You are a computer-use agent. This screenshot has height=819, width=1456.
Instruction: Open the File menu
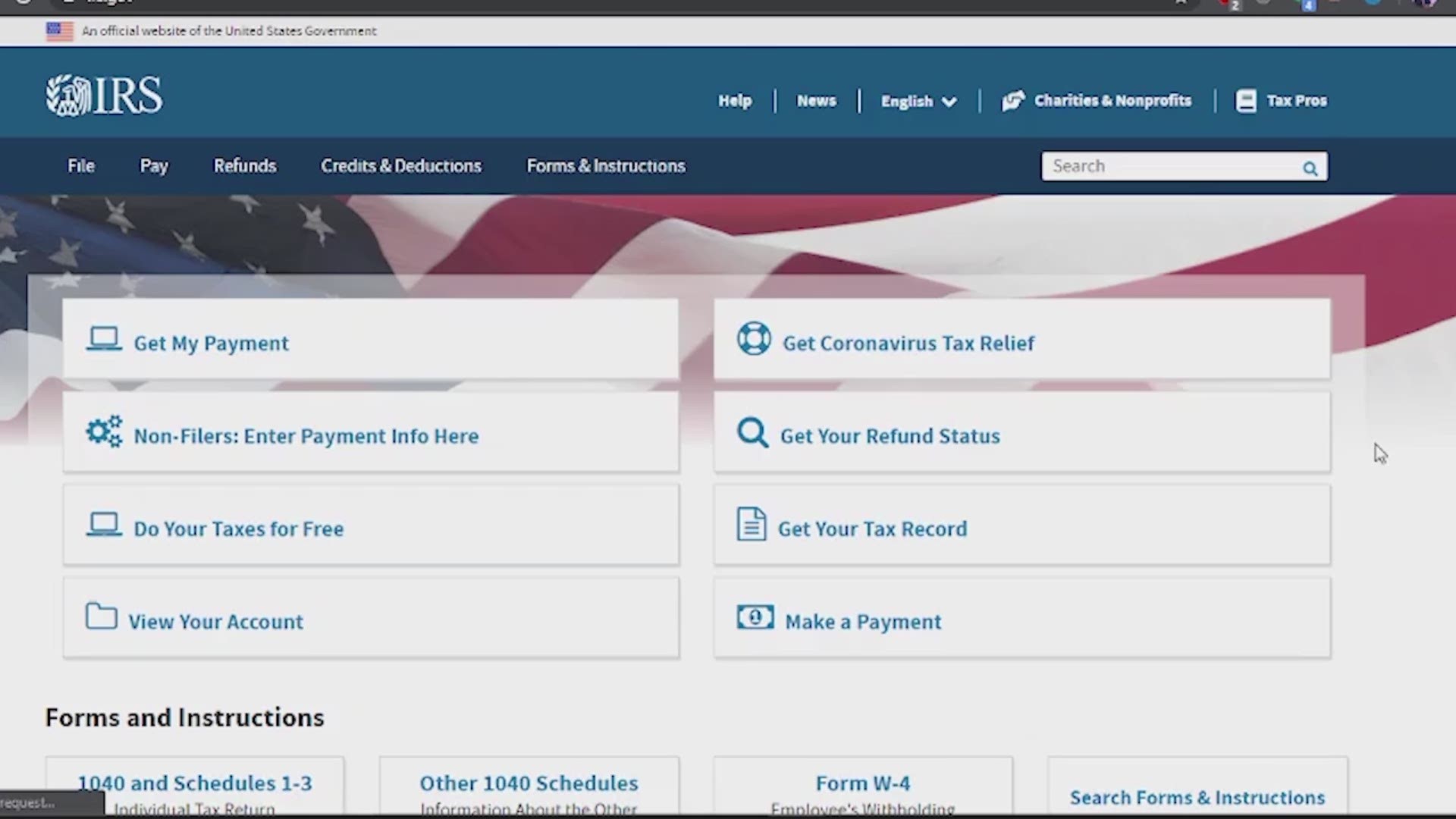(x=81, y=166)
